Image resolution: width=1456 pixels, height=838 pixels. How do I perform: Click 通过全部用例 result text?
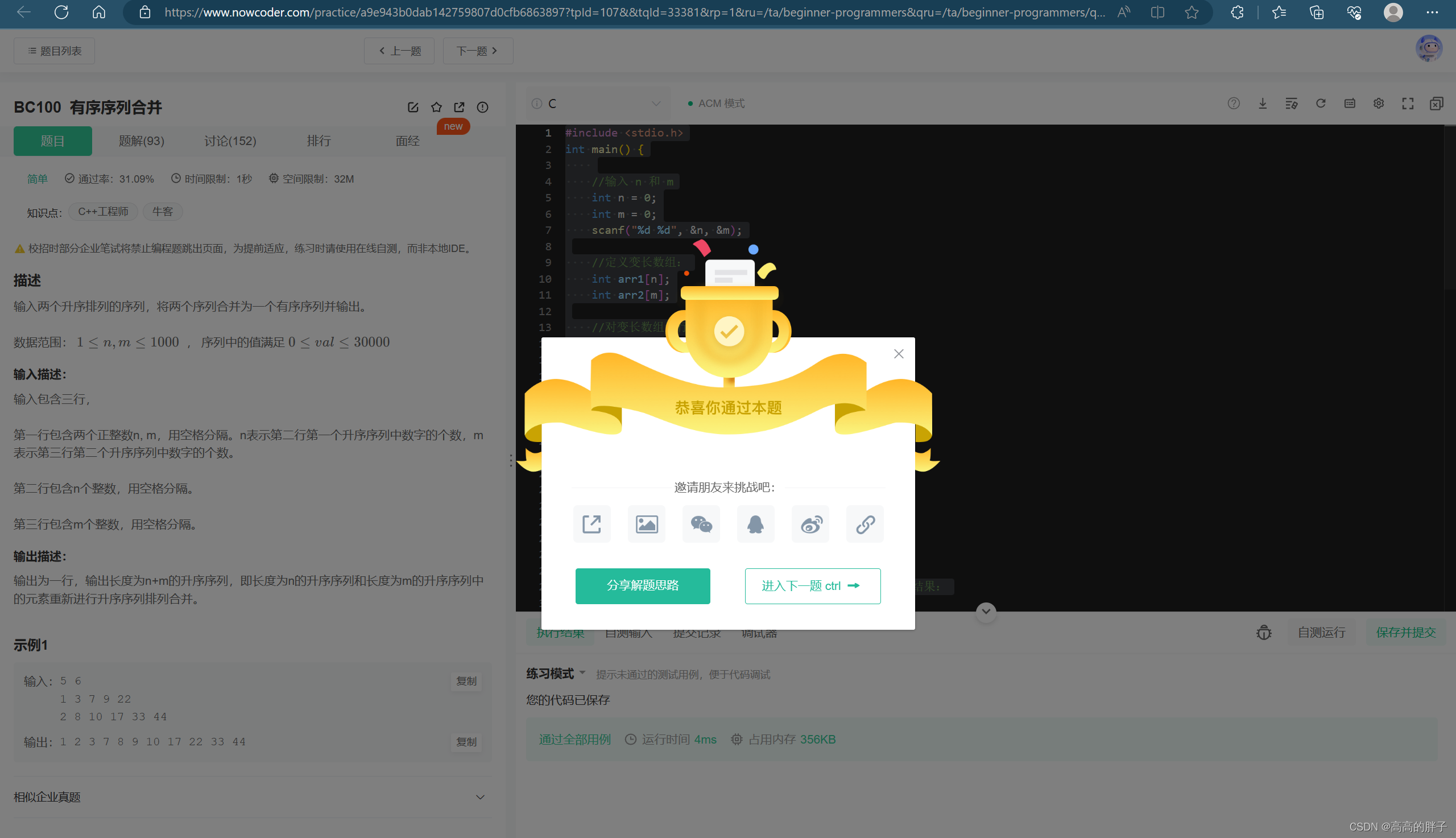(574, 740)
